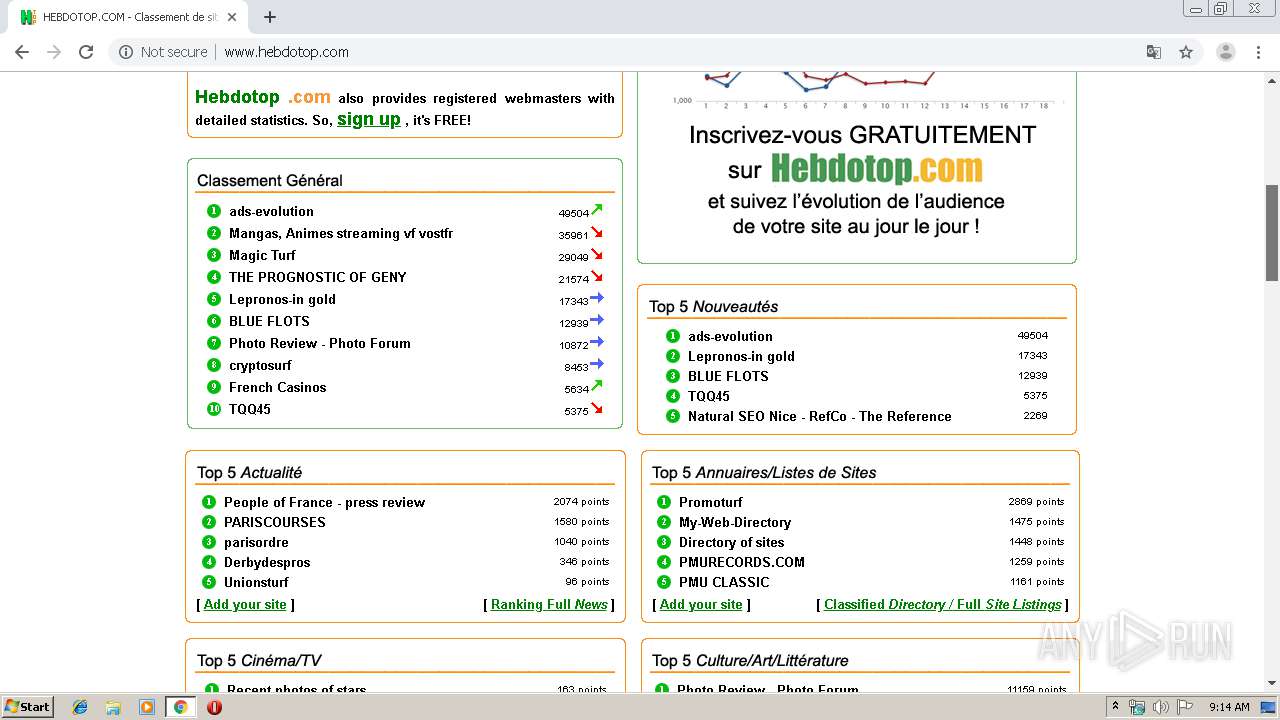Viewport: 1280px width, 720px height.
Task: Open the media player taskbar icon
Action: click(147, 707)
